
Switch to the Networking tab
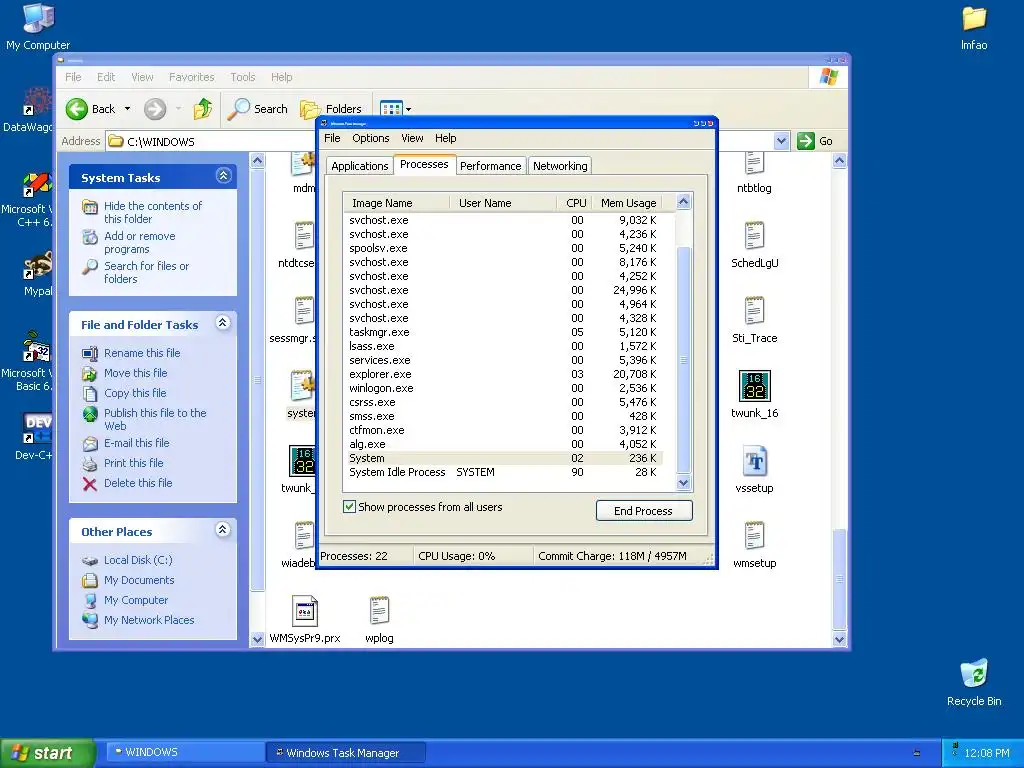(560, 166)
